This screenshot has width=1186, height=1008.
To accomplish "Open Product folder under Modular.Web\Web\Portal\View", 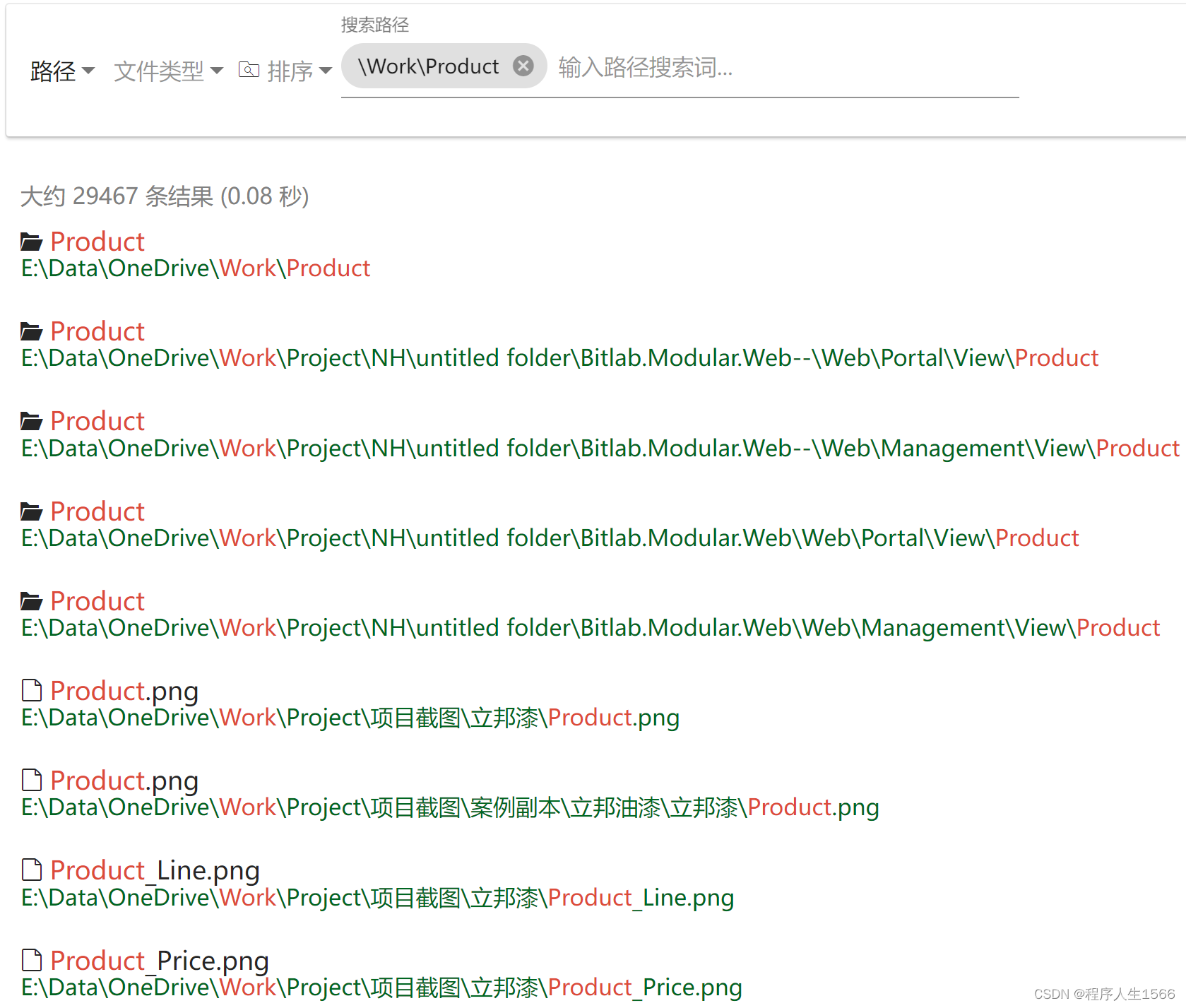I will point(97,511).
